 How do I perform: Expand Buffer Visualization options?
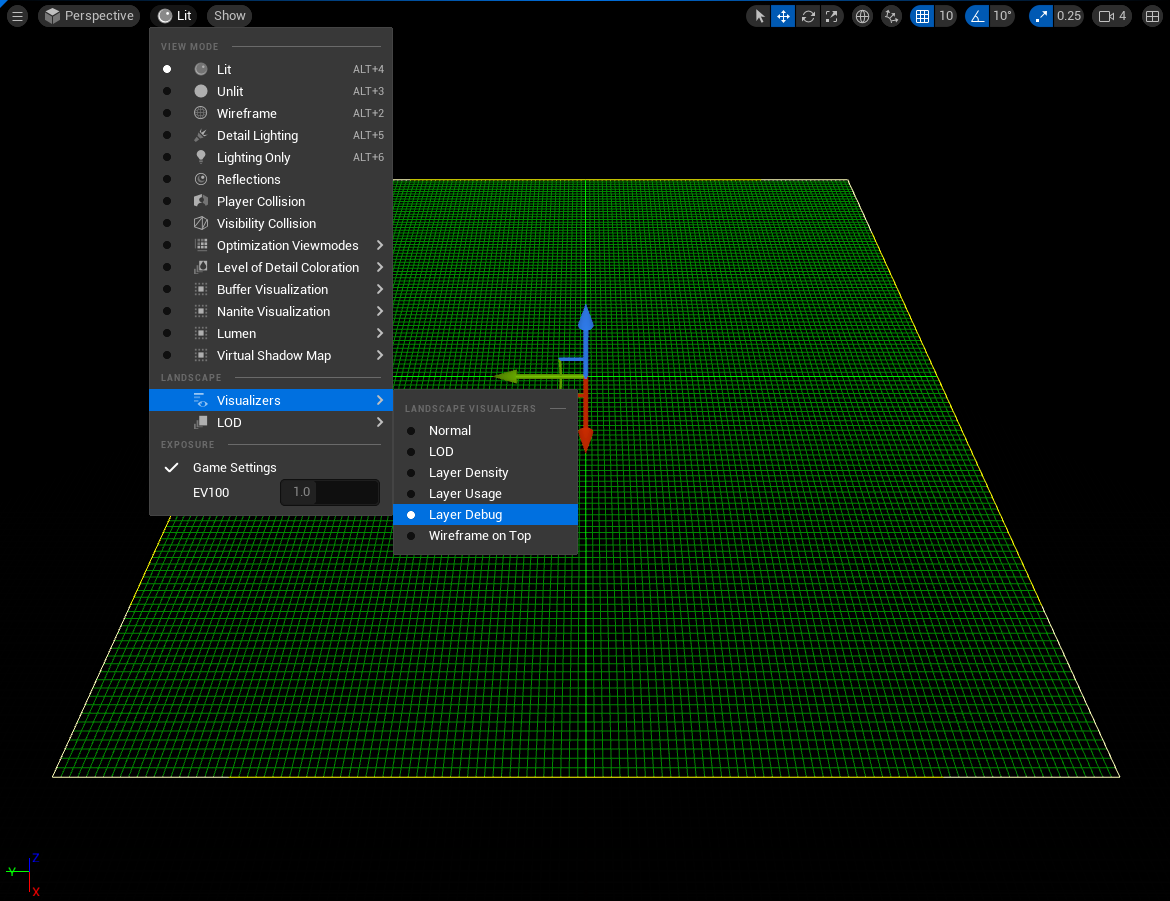click(x=272, y=289)
